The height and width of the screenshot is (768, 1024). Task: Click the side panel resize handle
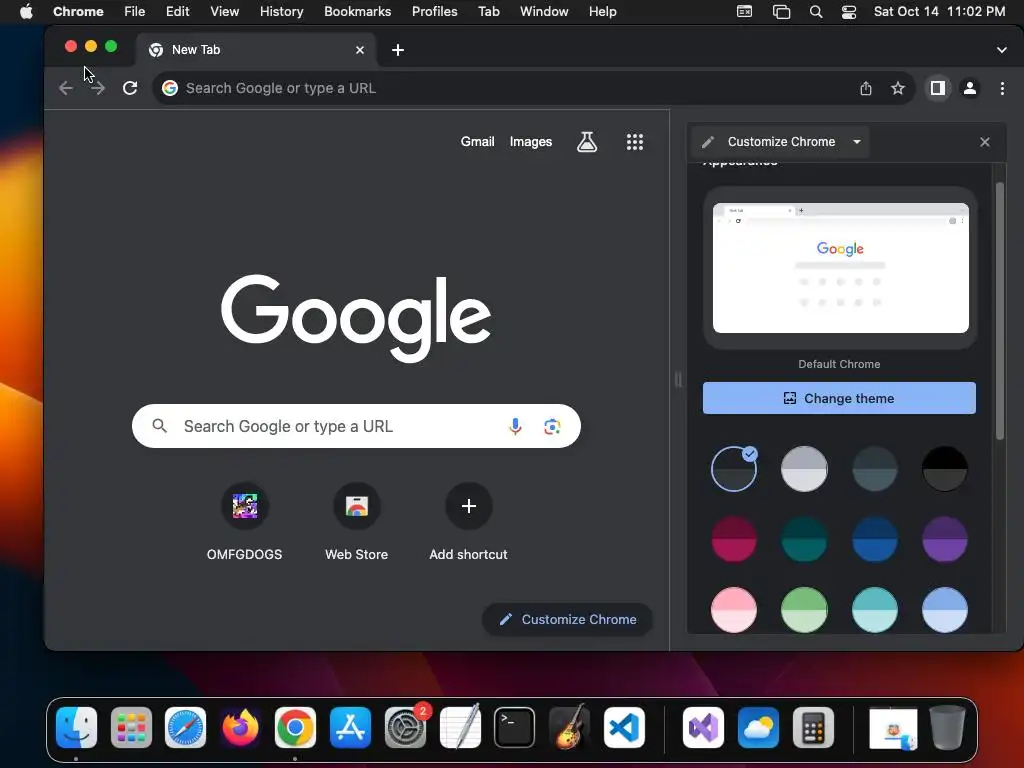pos(678,379)
